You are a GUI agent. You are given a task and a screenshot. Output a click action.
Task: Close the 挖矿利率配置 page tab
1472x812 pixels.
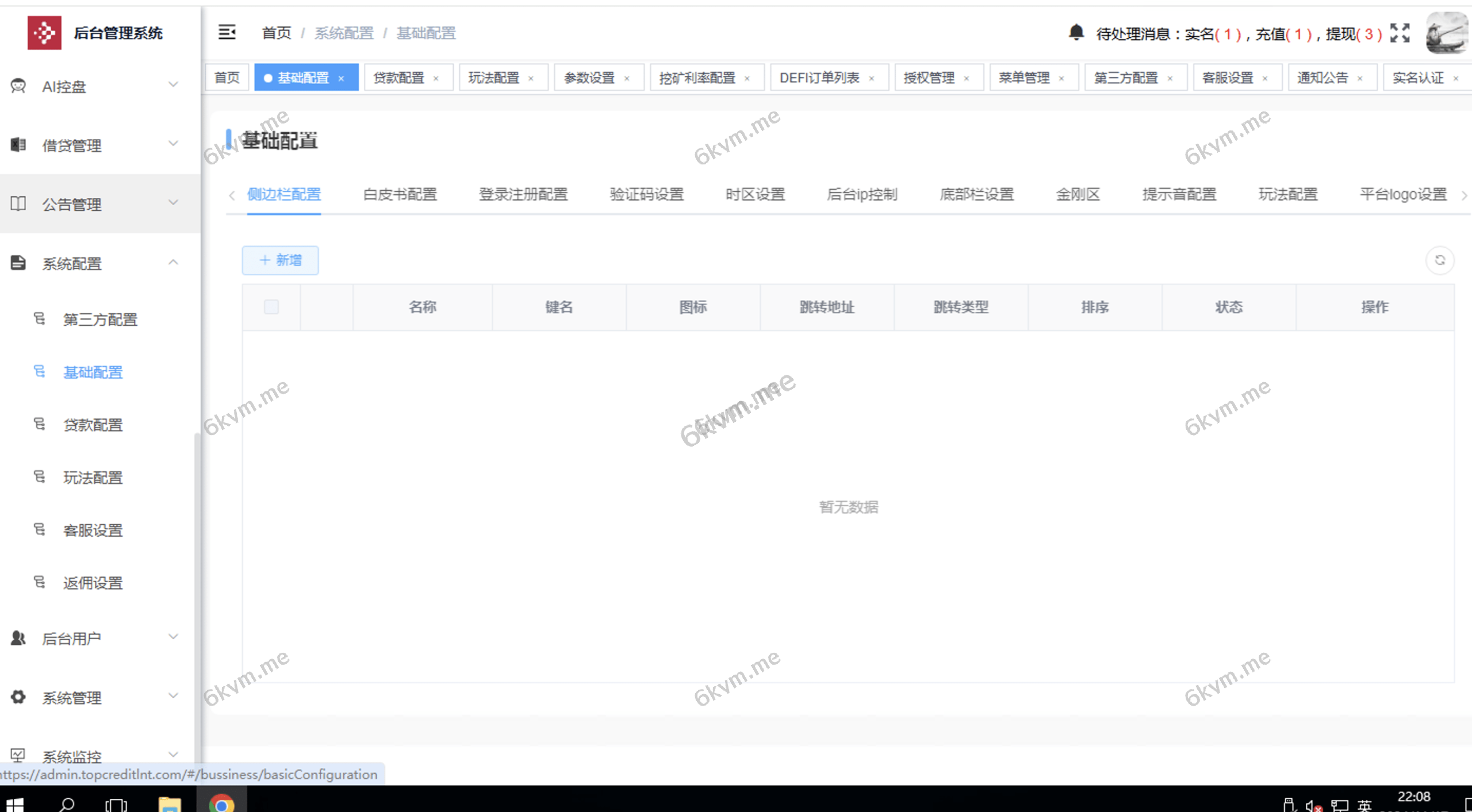pos(747,78)
